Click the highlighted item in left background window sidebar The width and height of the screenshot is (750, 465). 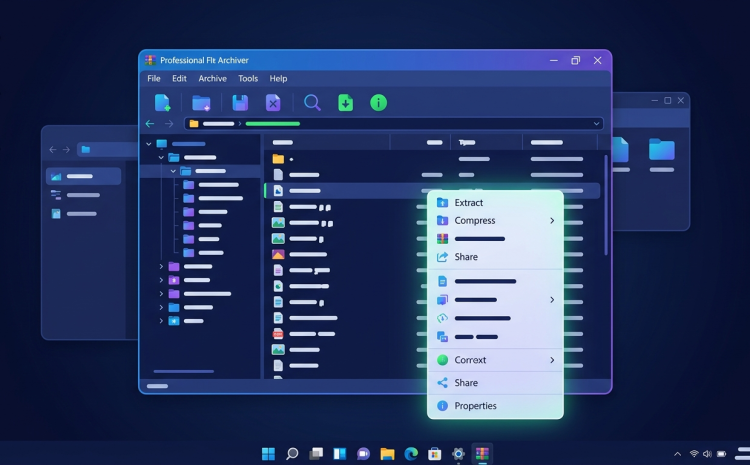83,176
